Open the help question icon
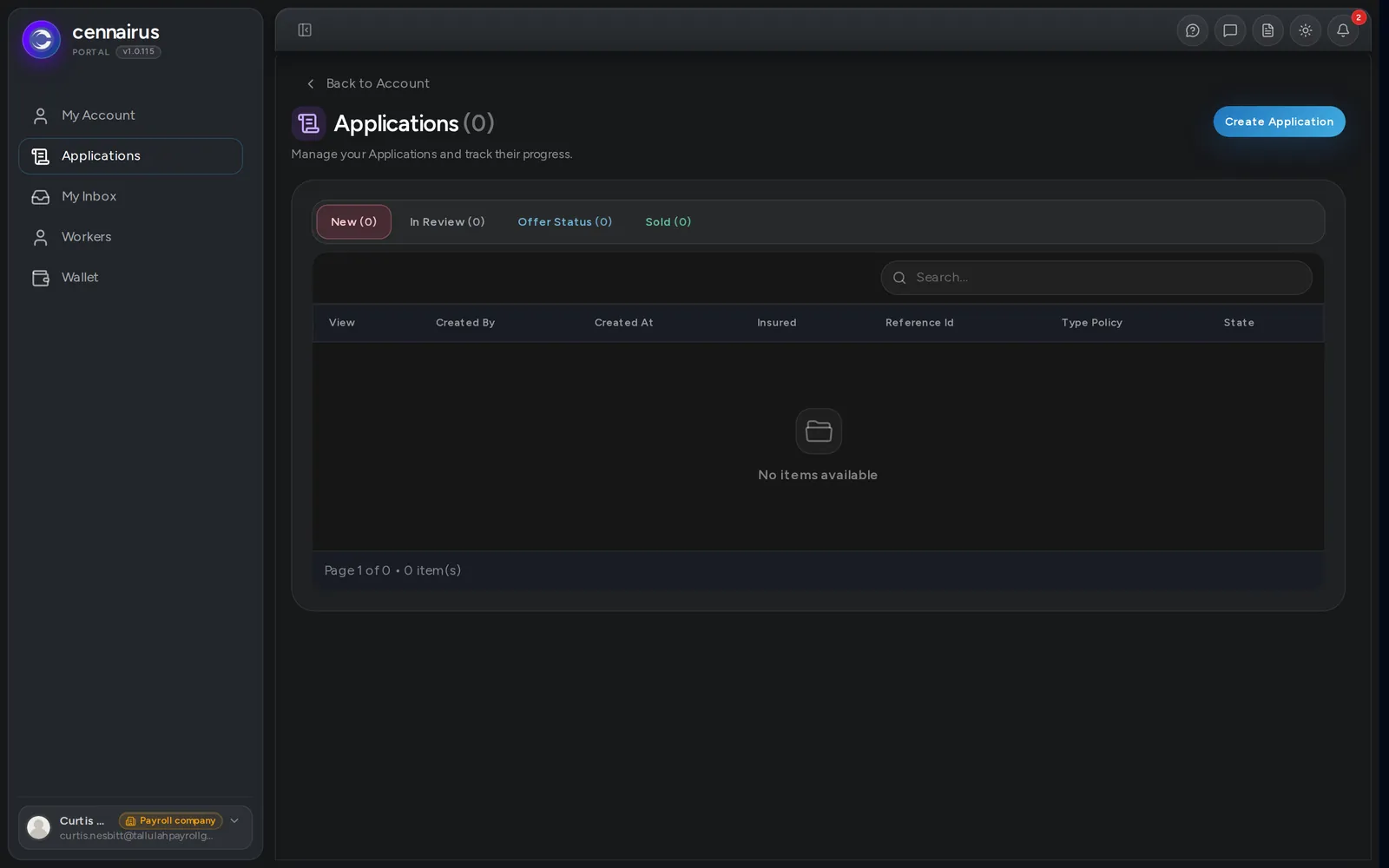Viewport: 1389px width, 868px height. tap(1192, 30)
